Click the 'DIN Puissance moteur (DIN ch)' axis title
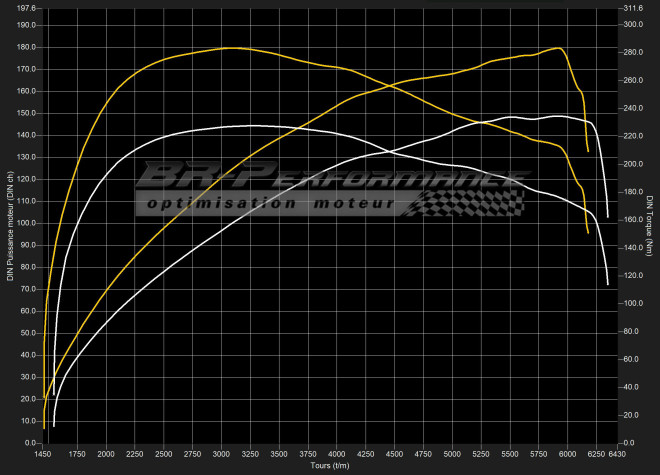This screenshot has width=660, height=475. 9,226
